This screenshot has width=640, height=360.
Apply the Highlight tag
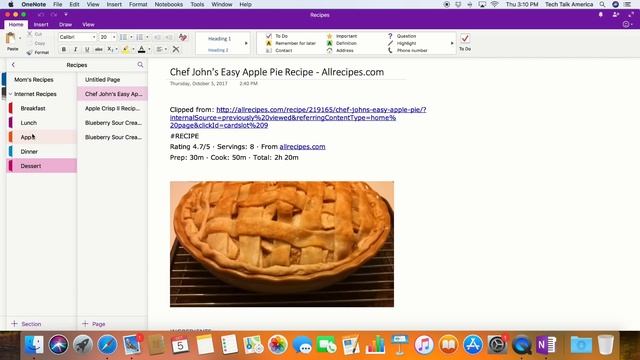point(402,43)
